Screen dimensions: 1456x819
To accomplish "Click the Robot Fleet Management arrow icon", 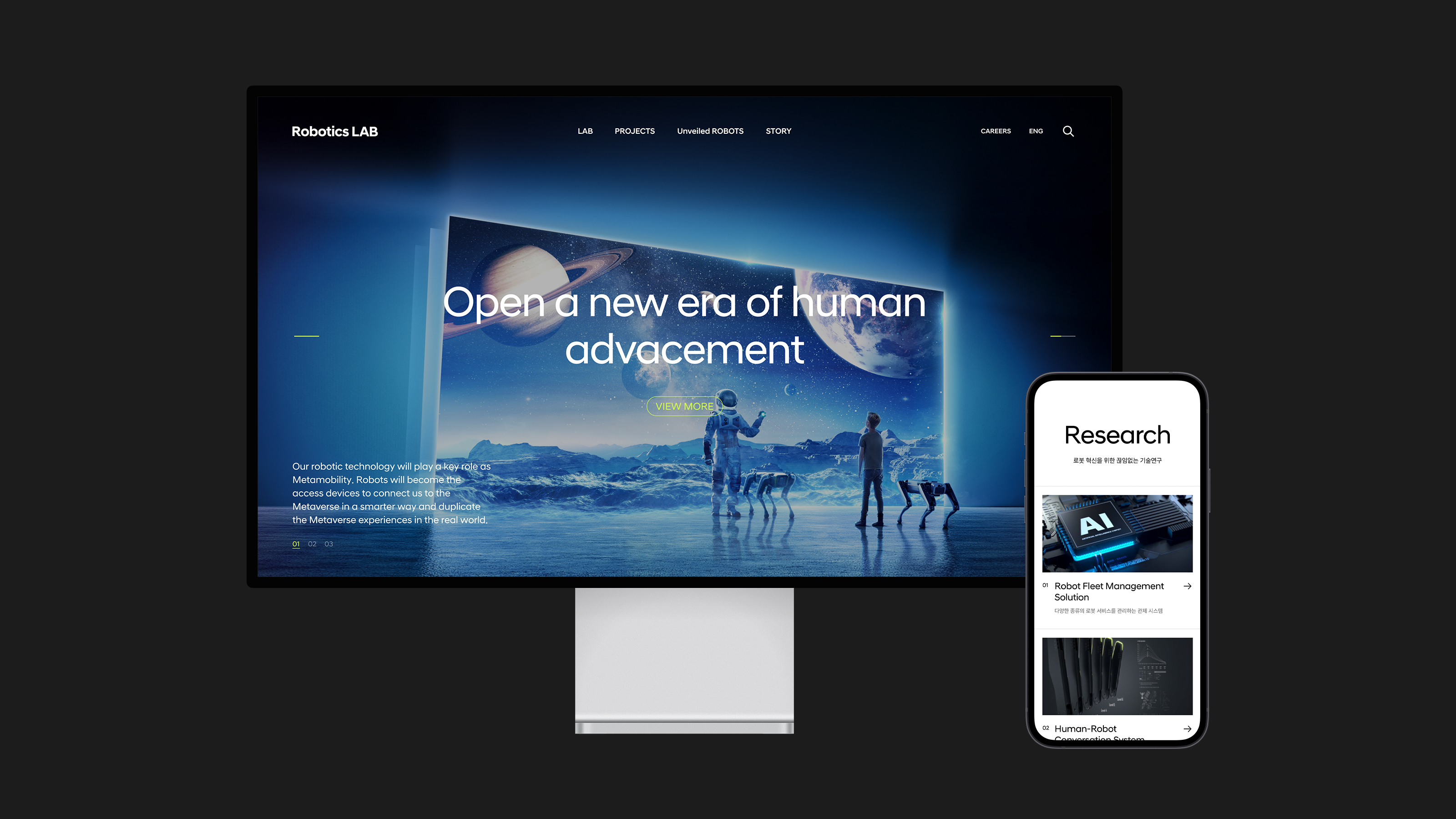I will coord(1187,586).
